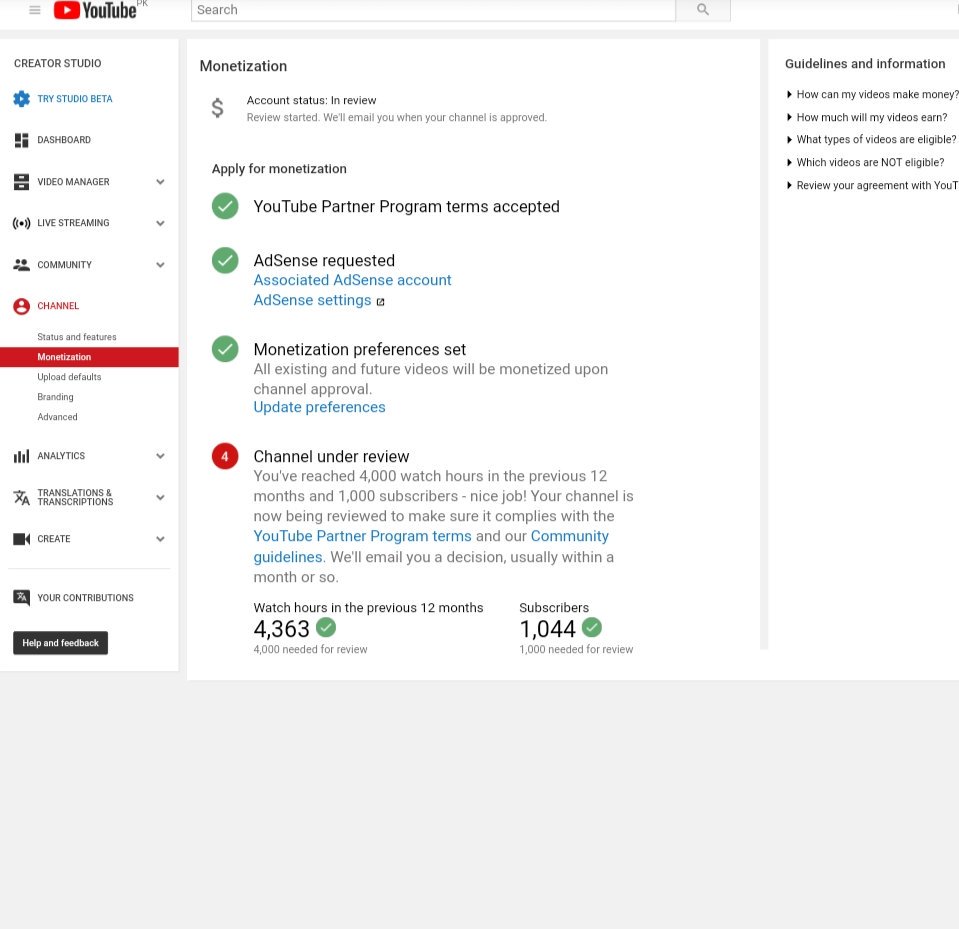
Task: Click '1,000 needed for review' text
Action: click(x=576, y=650)
